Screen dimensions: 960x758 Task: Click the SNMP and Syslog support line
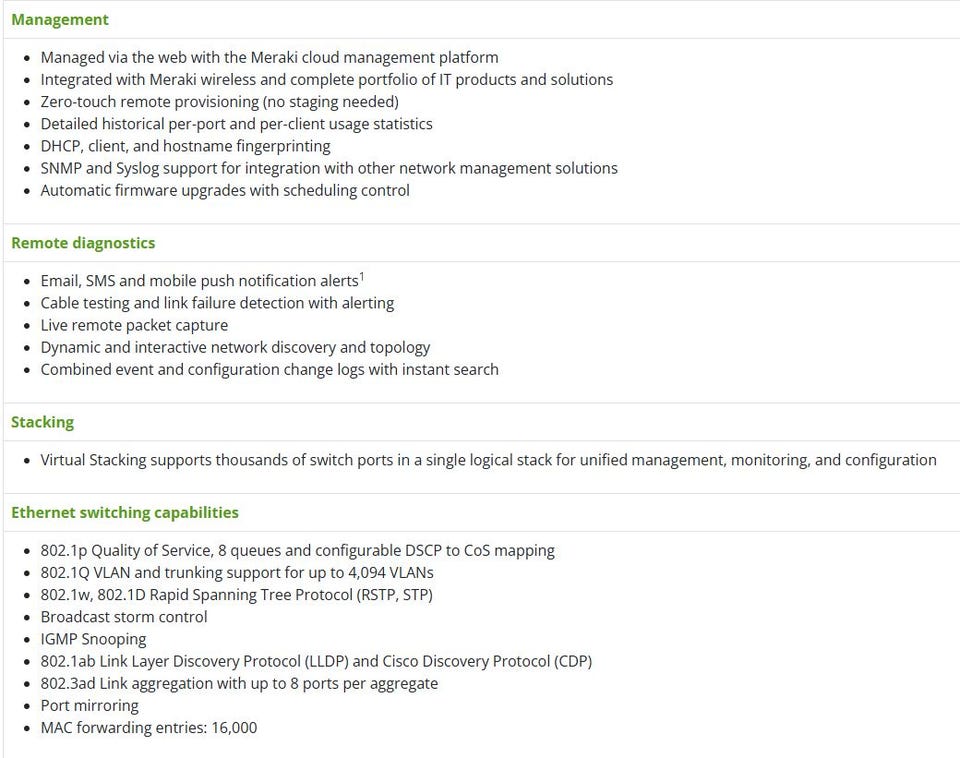click(x=328, y=168)
